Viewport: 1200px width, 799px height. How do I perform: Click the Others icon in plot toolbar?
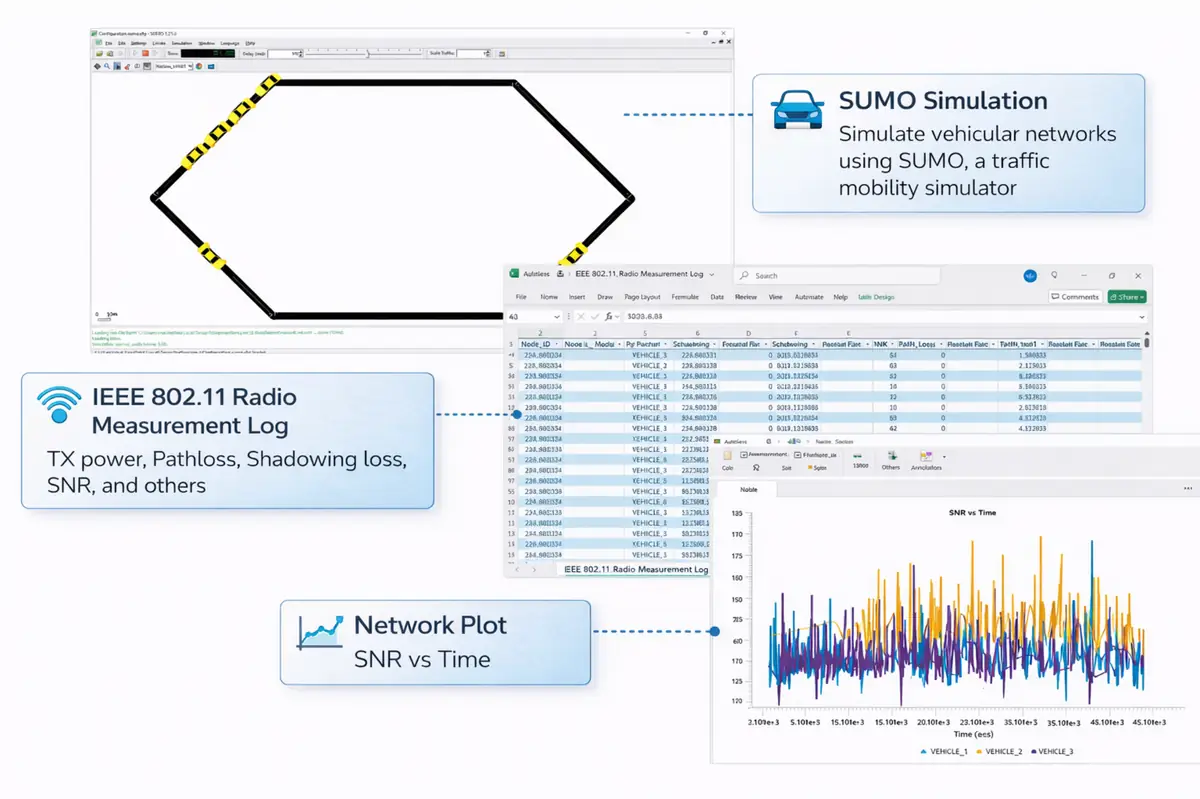point(890,457)
